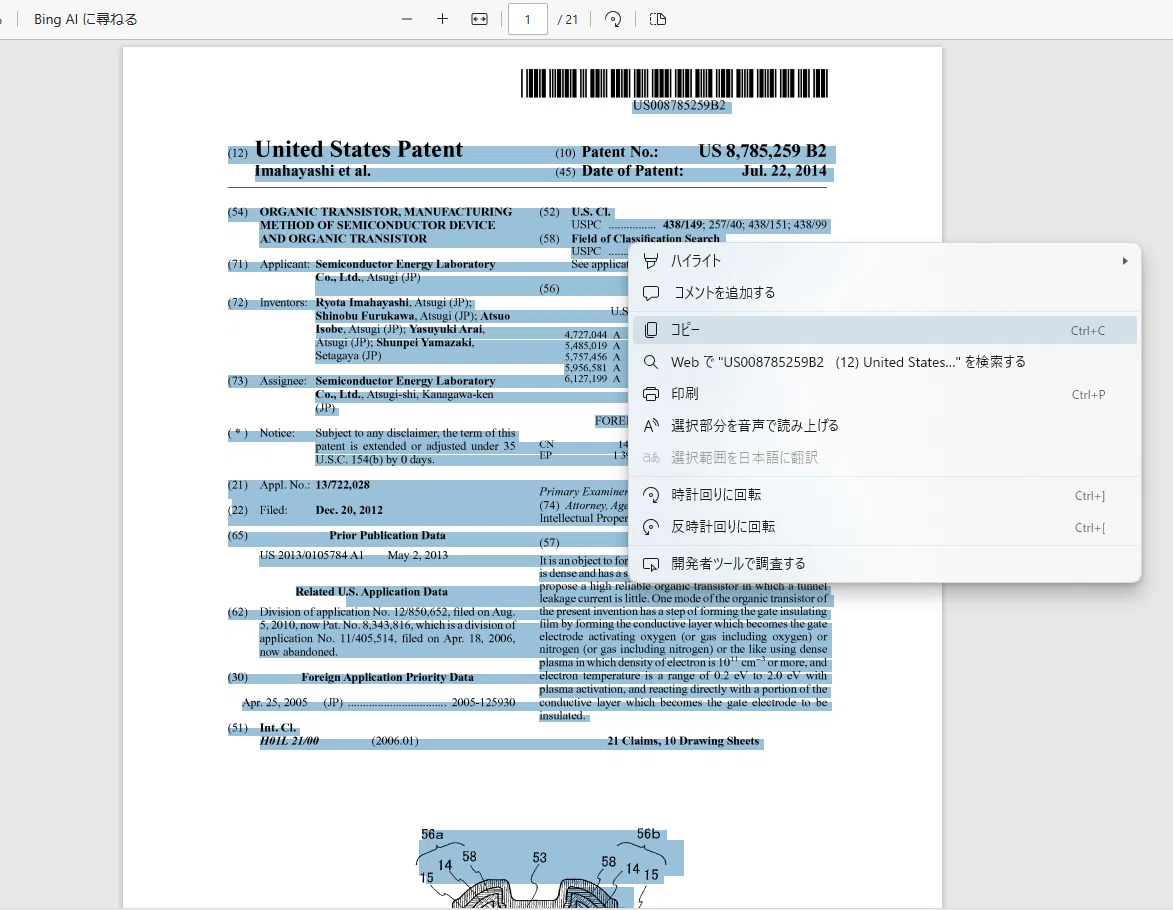This screenshot has height=910, width=1173.
Task: Select 印刷 from context menu
Action: click(x=885, y=394)
